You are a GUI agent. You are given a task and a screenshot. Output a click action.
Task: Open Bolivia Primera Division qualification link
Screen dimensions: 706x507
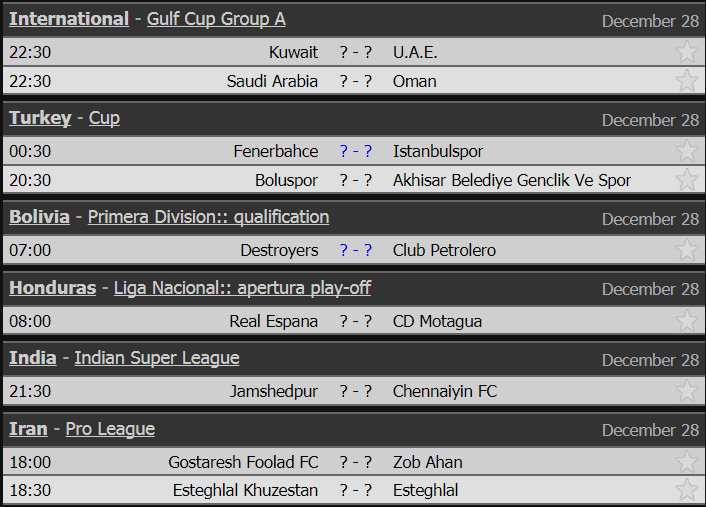point(208,217)
